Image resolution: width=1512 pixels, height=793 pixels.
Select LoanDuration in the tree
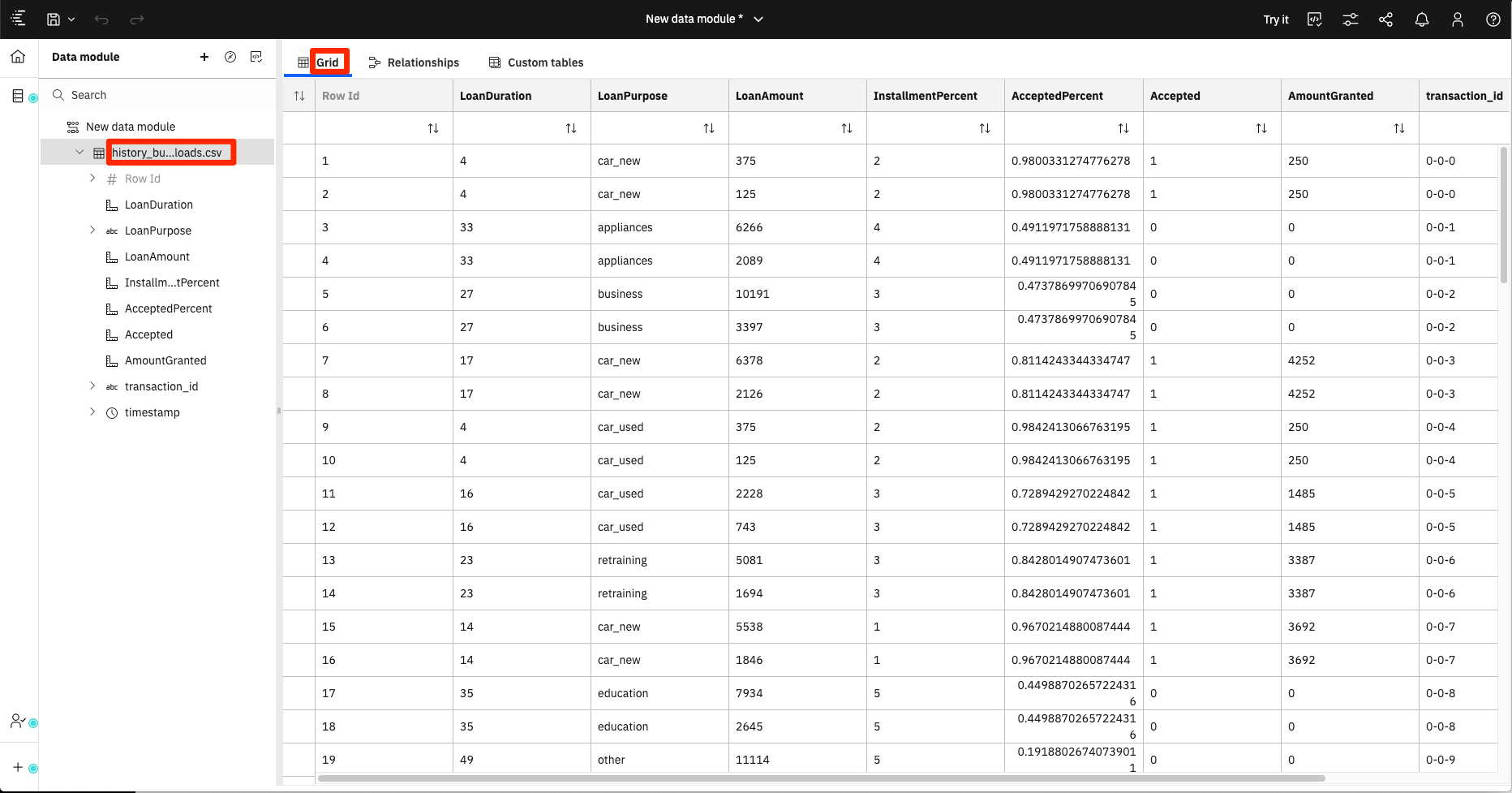(159, 205)
